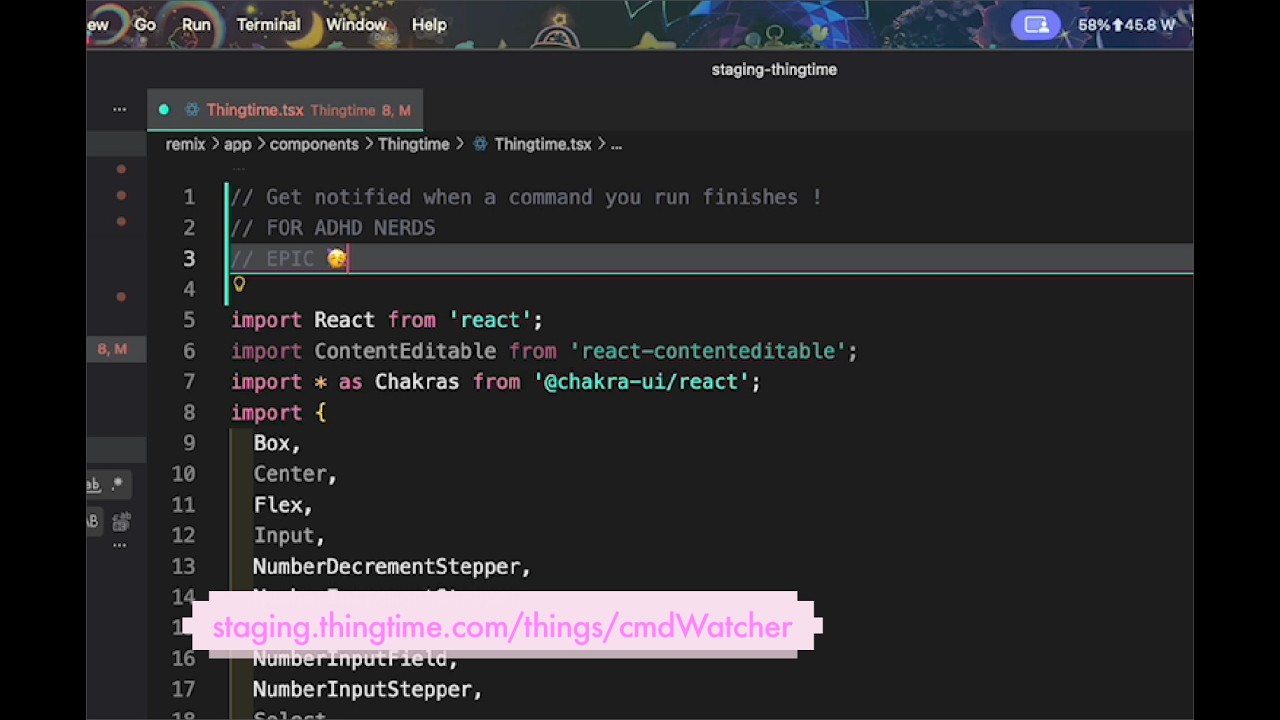Click the 'react-contenteditable' string
1280x720 pixels.
(x=709, y=351)
